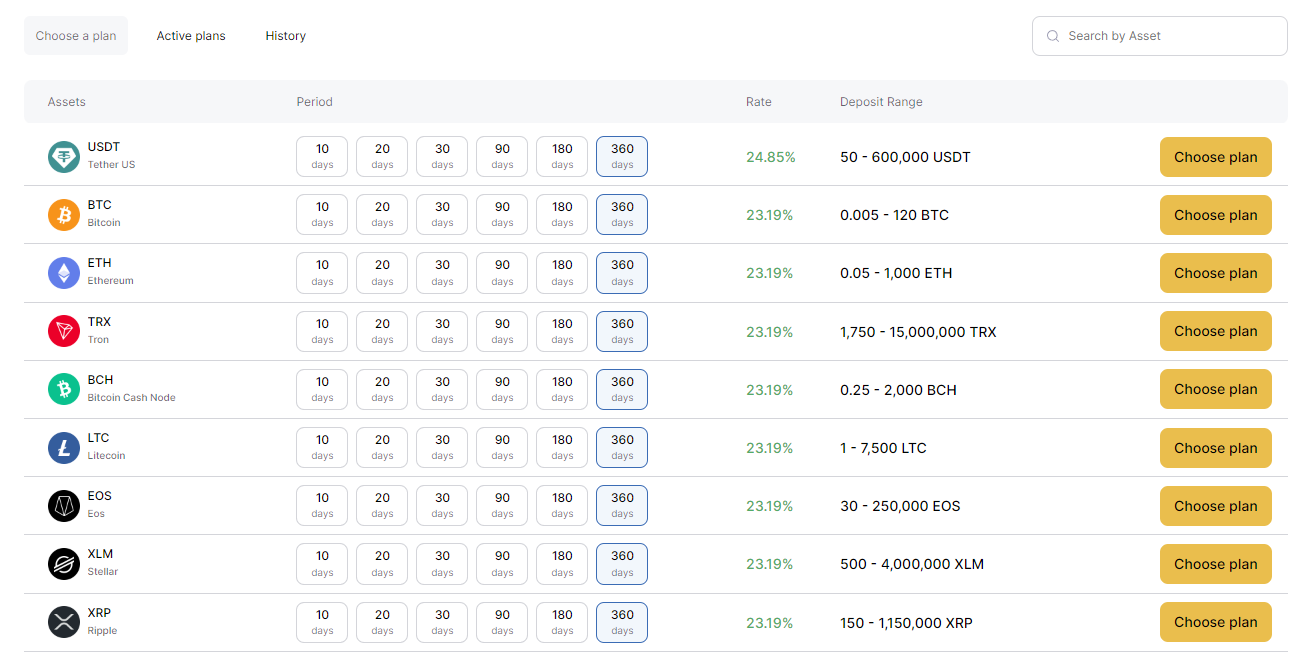Image resolution: width=1290 pixels, height=653 pixels.
Task: Select 10 days period for USDT
Action: pos(322,157)
